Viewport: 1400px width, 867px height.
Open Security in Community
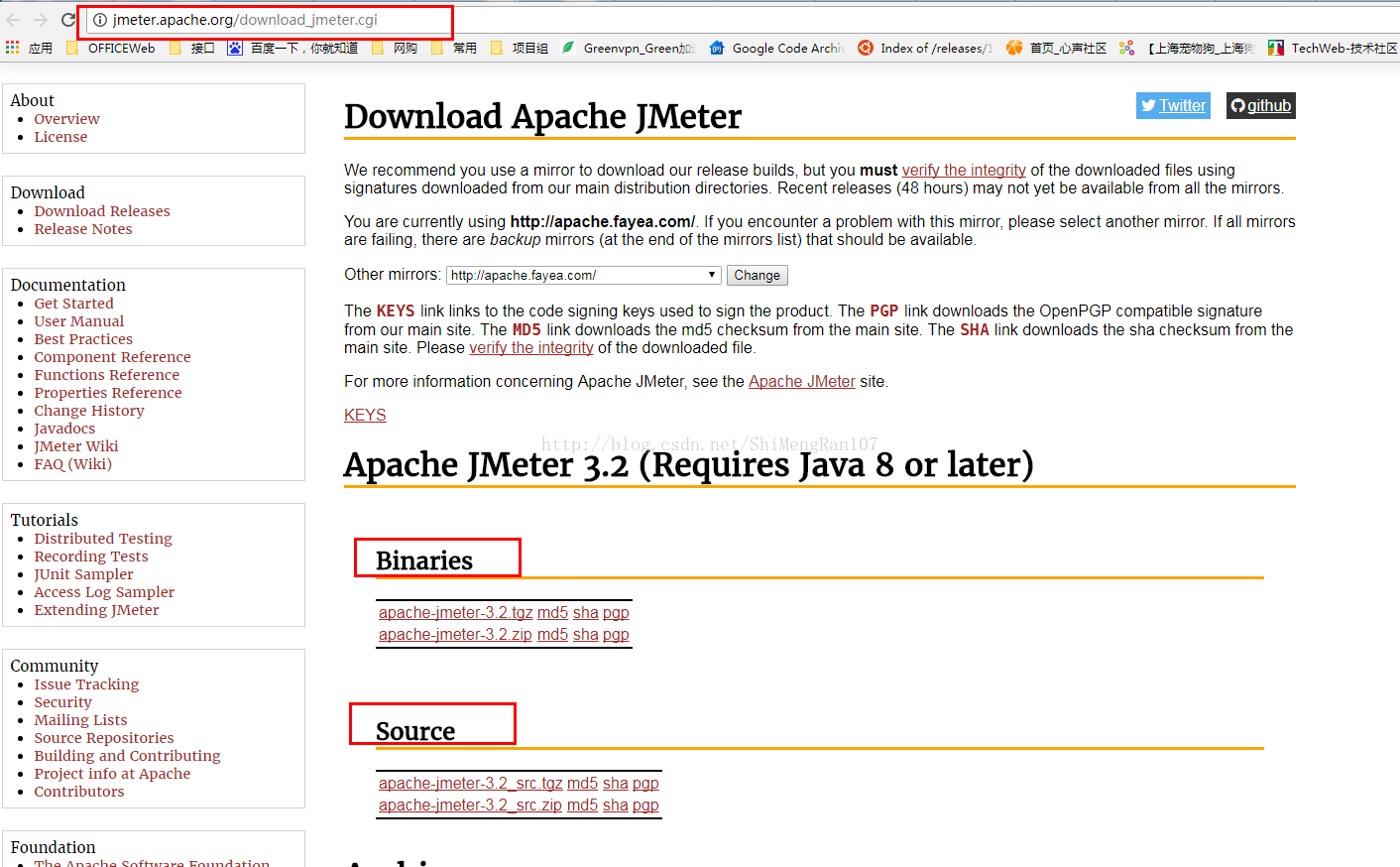[x=62, y=702]
